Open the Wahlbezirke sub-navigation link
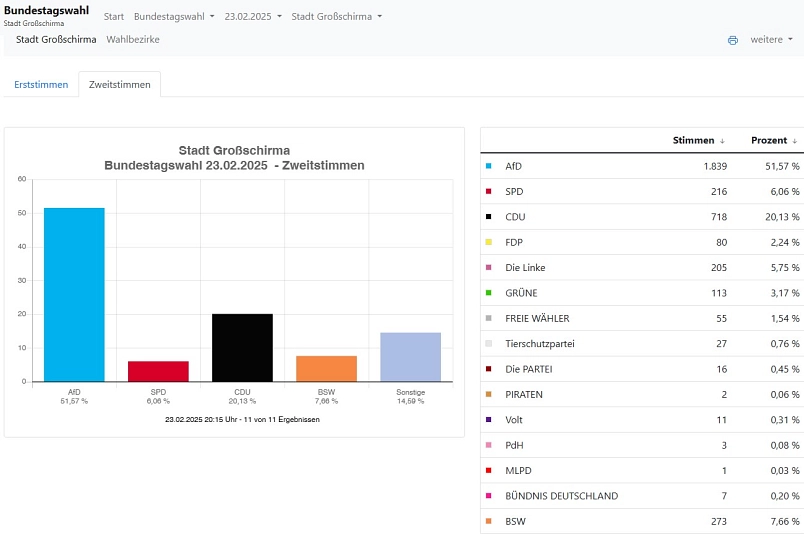This screenshot has height=534, width=804. pos(133,39)
